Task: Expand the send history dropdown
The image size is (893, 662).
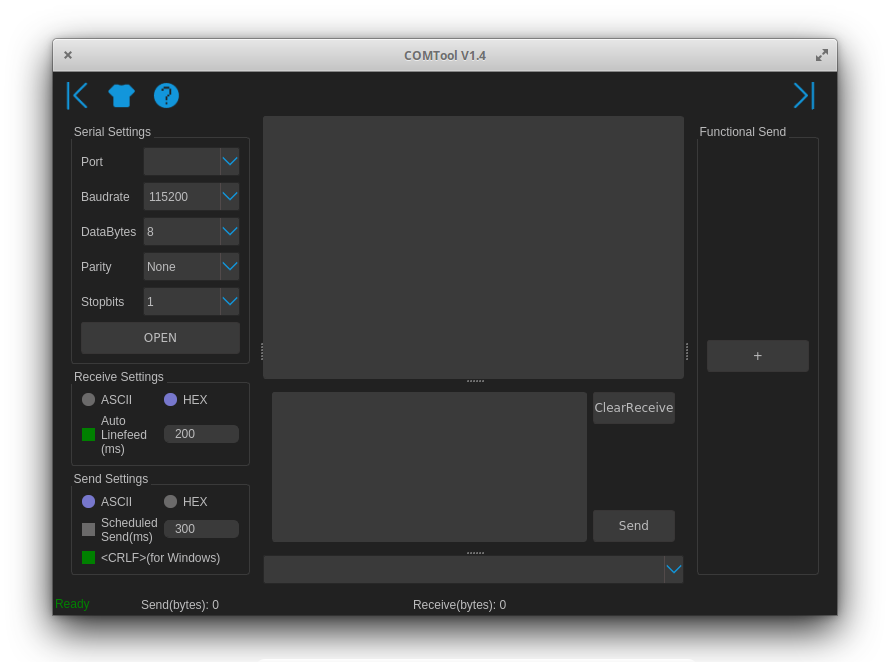Action: 673,569
